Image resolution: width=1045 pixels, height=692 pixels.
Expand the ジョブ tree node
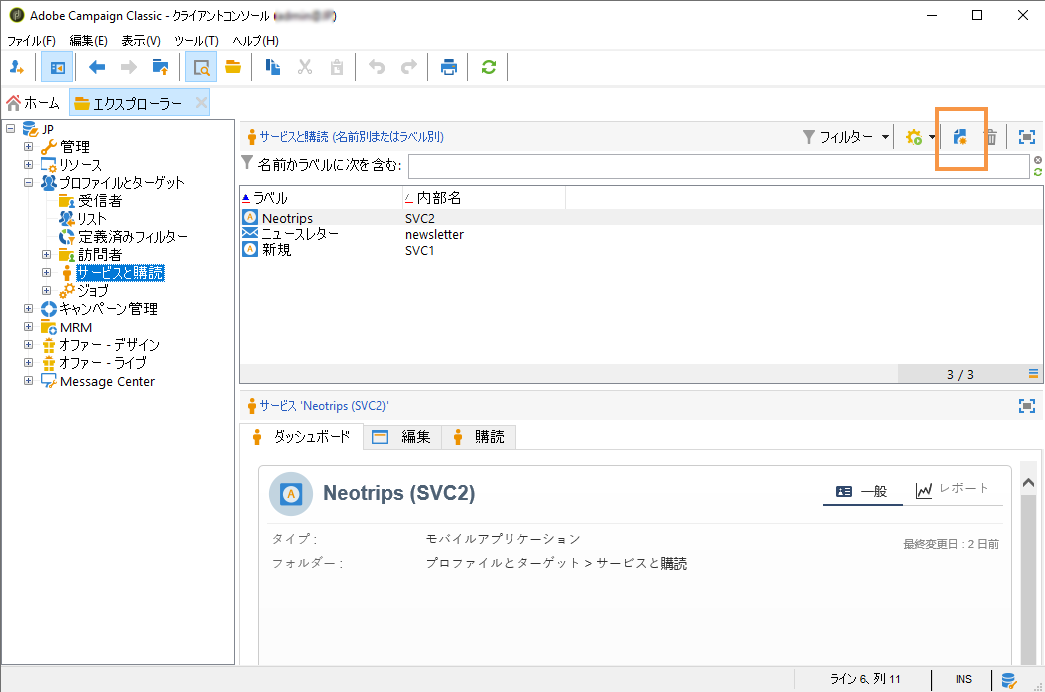(x=47, y=291)
